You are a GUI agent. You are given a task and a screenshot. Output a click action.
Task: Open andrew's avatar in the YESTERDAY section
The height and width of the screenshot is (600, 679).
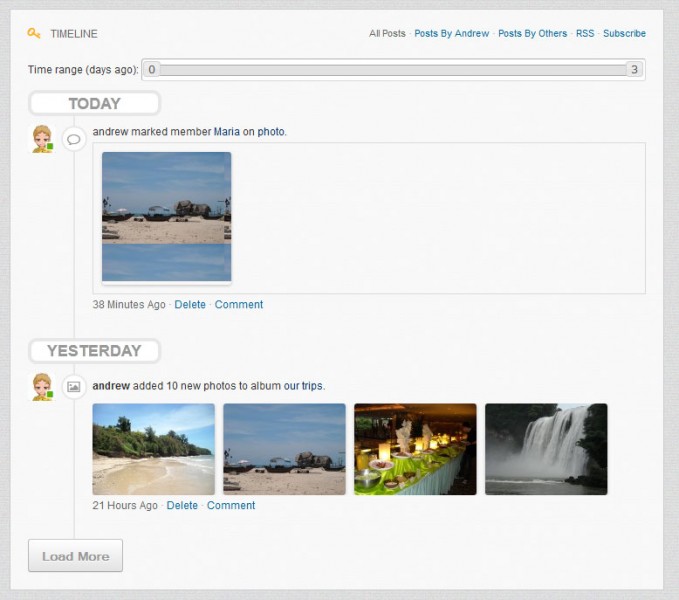click(42, 387)
